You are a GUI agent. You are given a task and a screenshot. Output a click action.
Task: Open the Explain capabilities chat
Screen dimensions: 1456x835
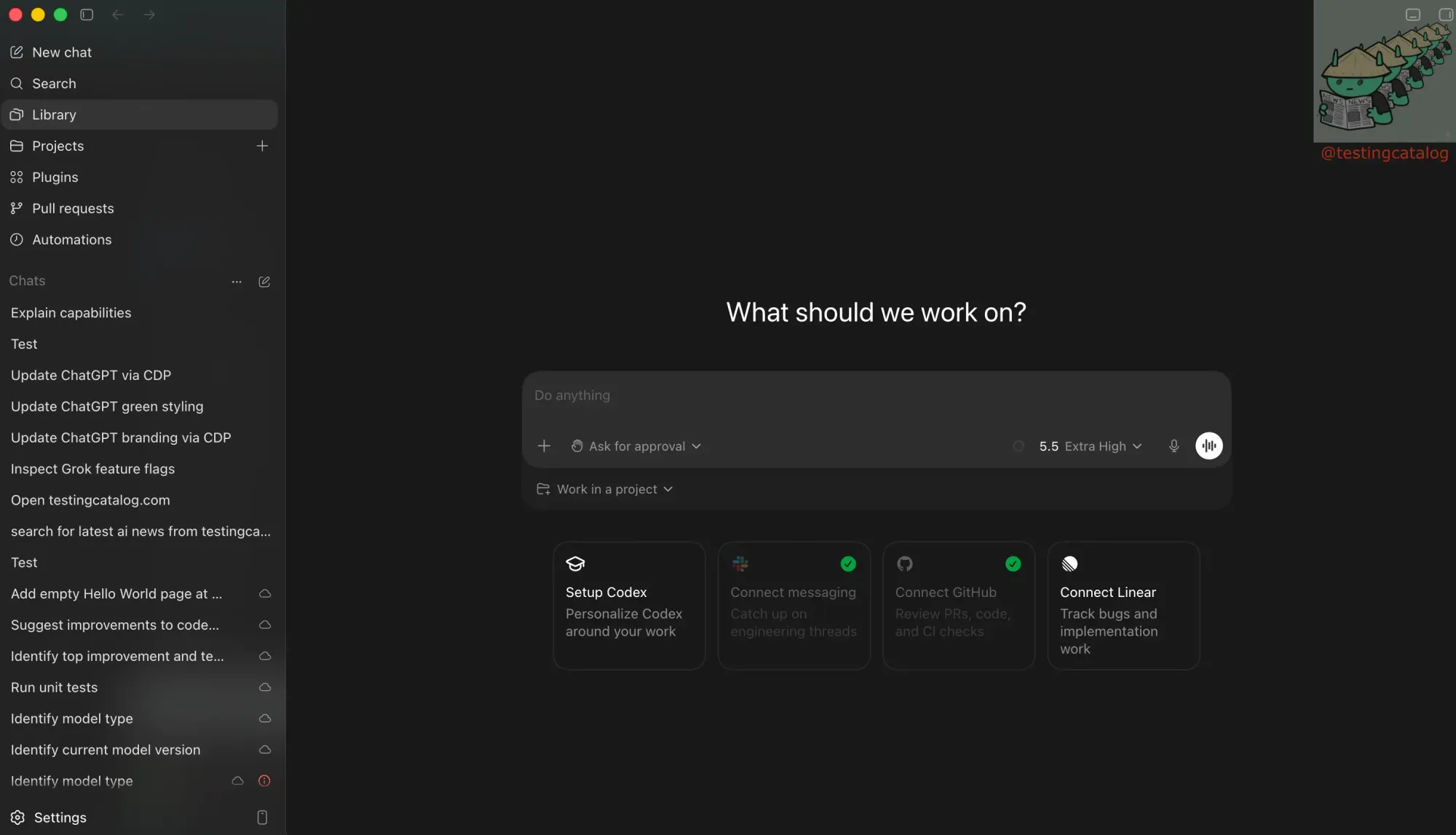pos(139,313)
